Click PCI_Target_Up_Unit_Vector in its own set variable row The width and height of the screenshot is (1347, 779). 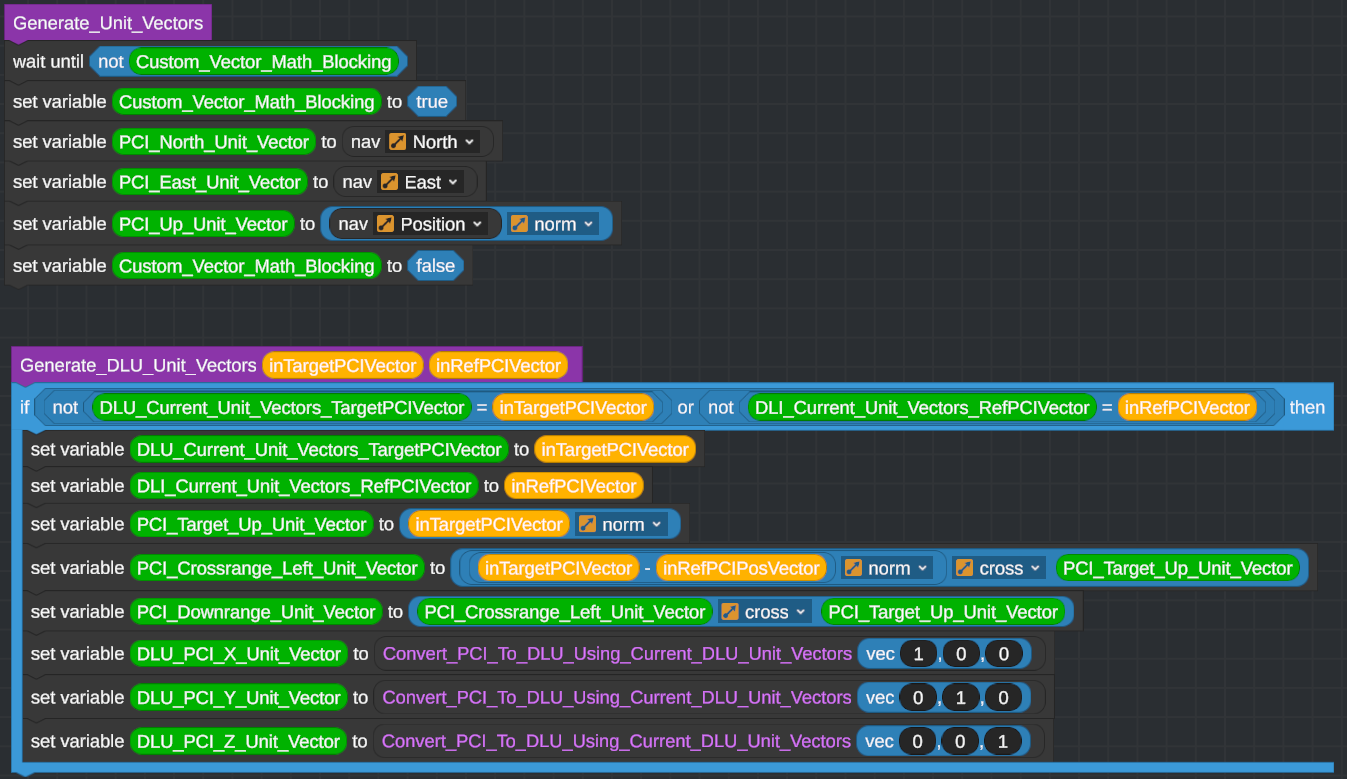251,524
